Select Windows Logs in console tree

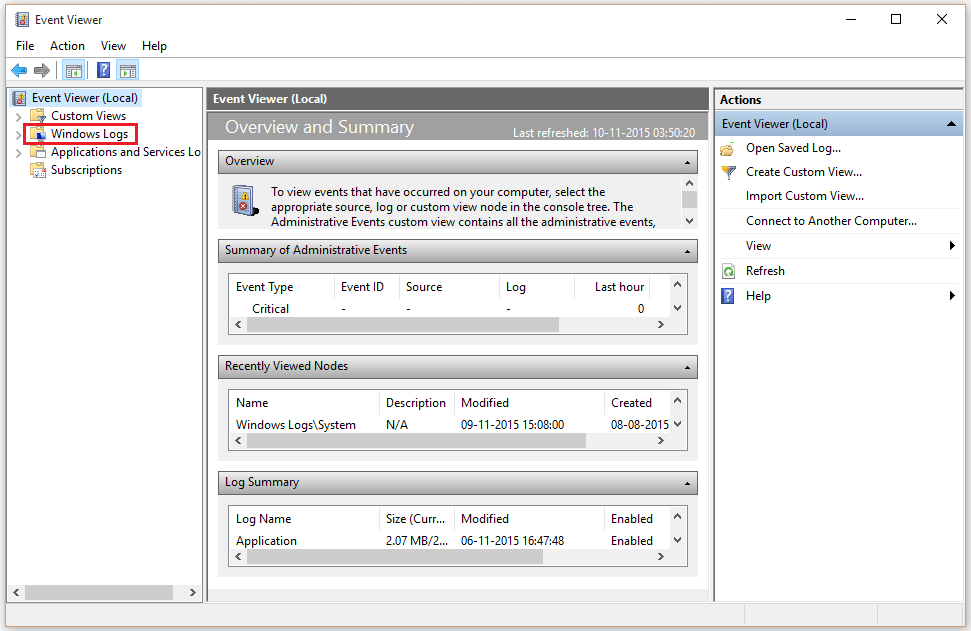point(89,134)
